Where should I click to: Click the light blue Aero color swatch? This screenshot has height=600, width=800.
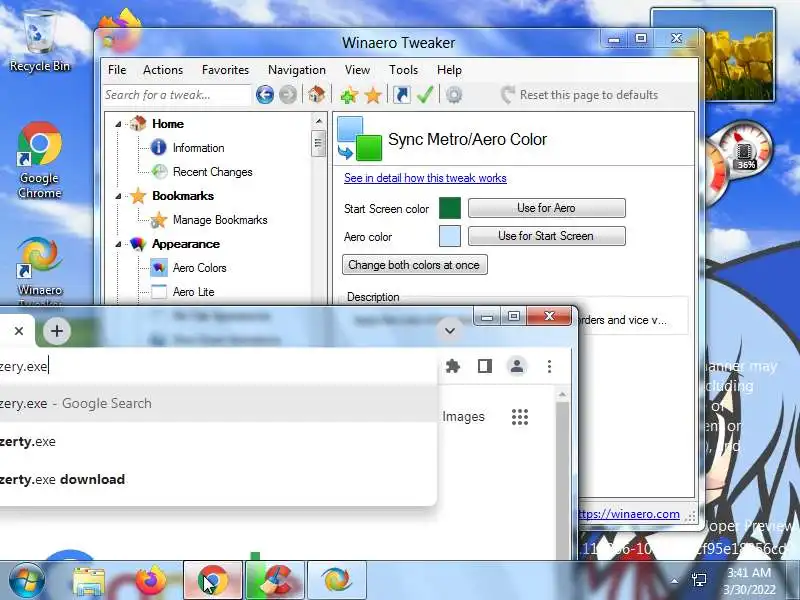449,236
